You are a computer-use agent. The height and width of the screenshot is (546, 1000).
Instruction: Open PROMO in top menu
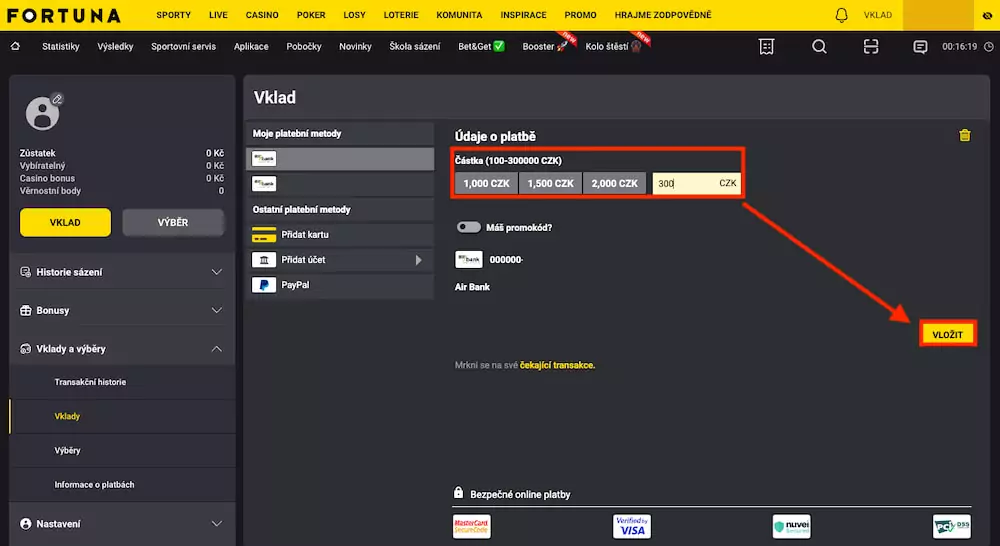pyautogui.click(x=580, y=15)
